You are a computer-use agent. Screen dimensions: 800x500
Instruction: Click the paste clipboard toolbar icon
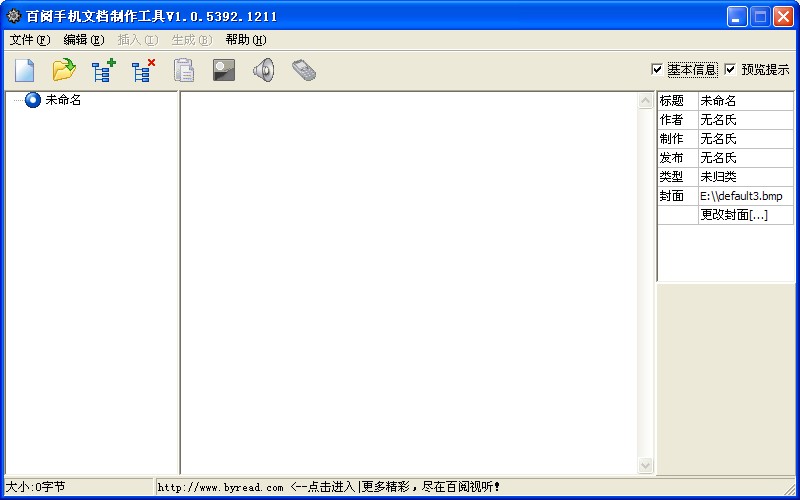(x=184, y=70)
